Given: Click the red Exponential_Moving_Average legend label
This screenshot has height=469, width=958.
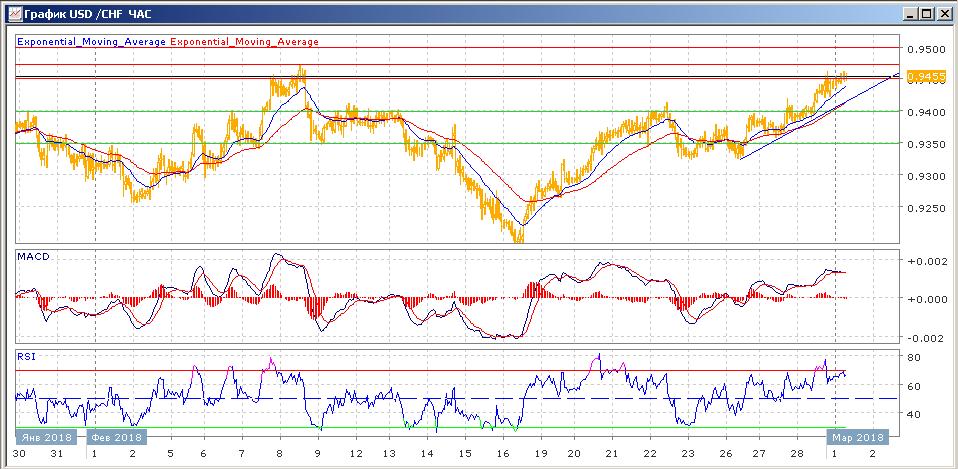Looking at the screenshot, I should (246, 42).
